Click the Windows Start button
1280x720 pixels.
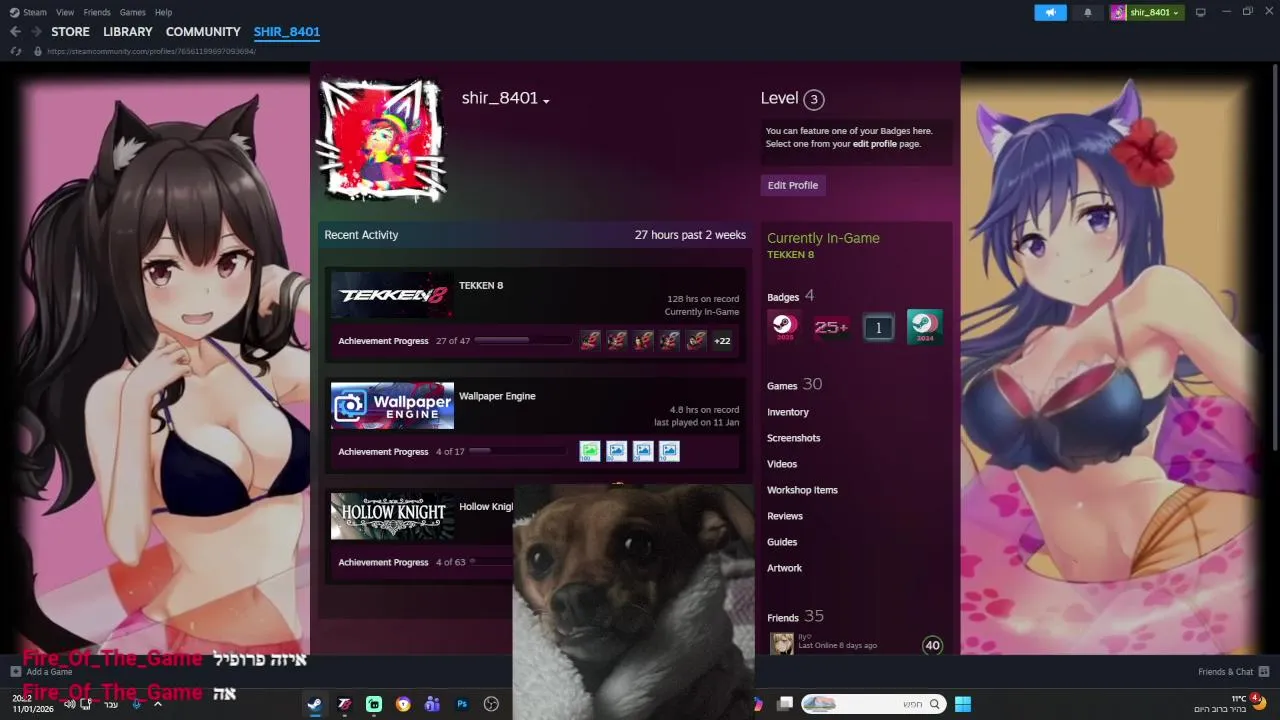(963, 704)
